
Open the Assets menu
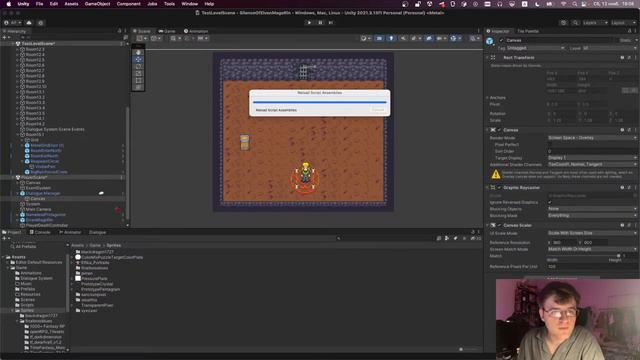point(71,4)
